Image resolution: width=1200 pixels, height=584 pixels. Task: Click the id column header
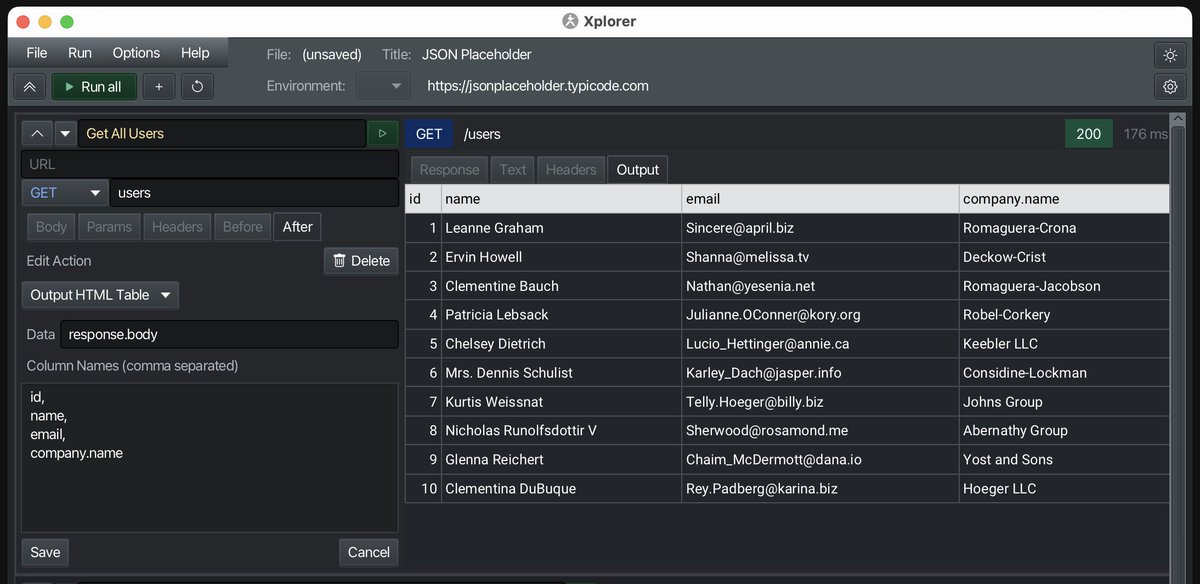pyautogui.click(x=423, y=199)
